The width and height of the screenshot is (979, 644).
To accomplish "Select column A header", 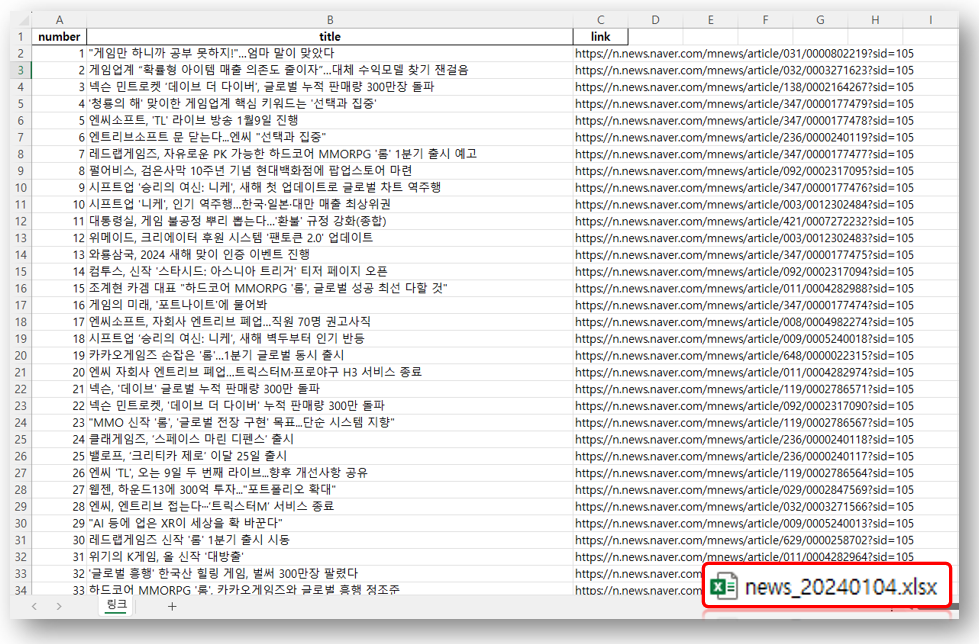I will coord(59,20).
